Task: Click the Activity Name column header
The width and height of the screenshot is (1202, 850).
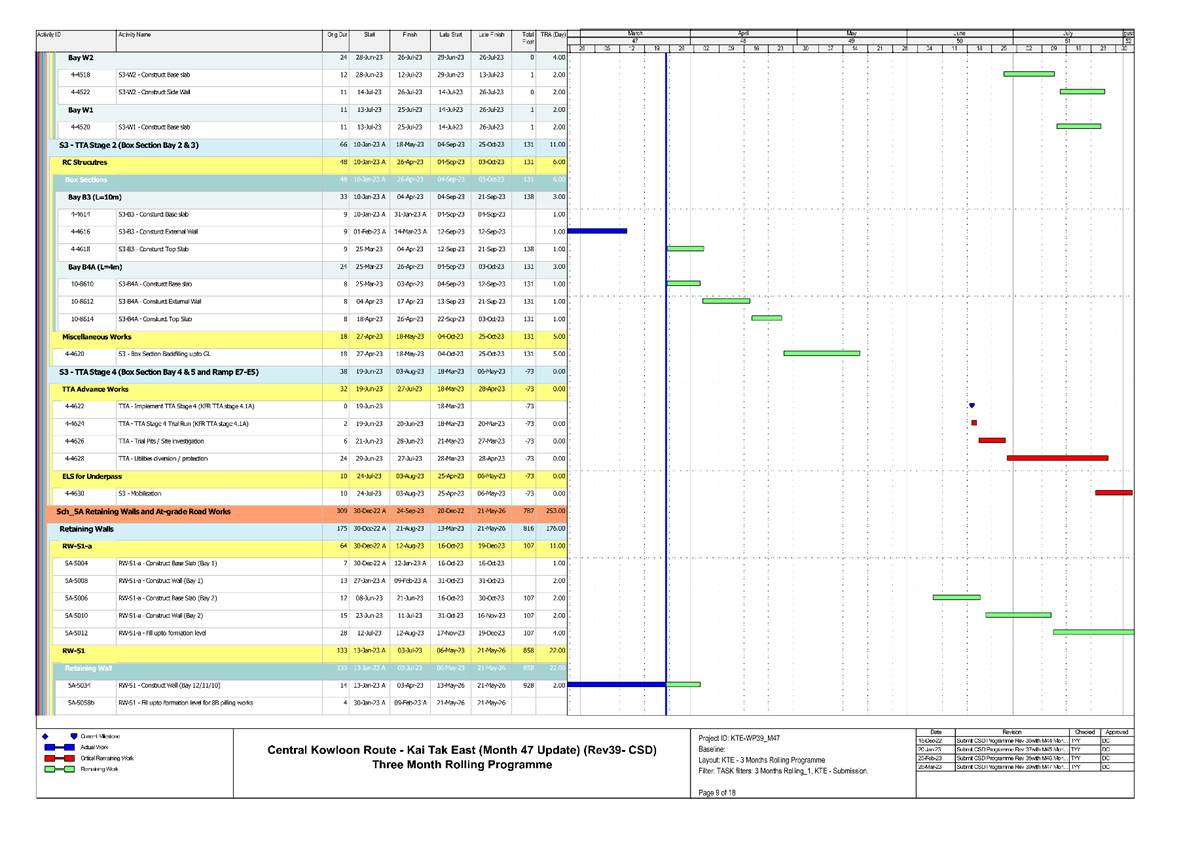Action: point(134,34)
